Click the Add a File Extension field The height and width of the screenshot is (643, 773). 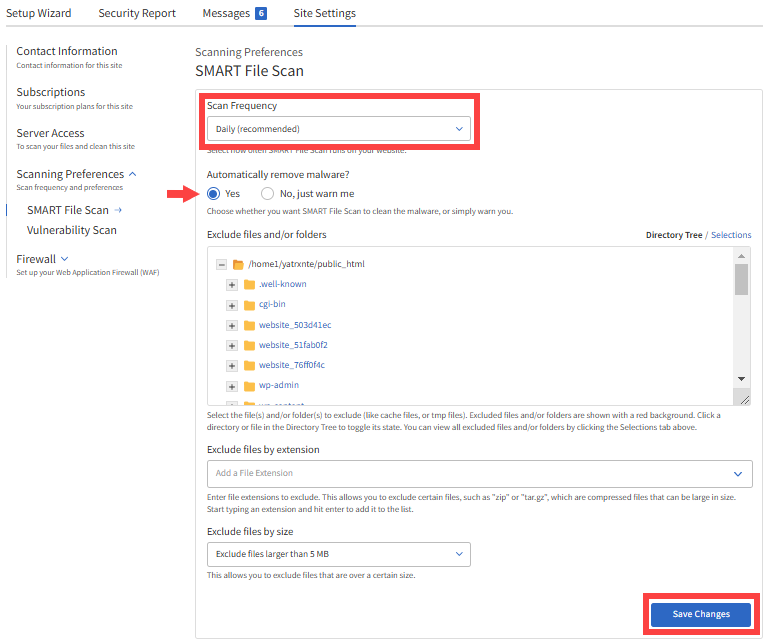(x=470, y=473)
